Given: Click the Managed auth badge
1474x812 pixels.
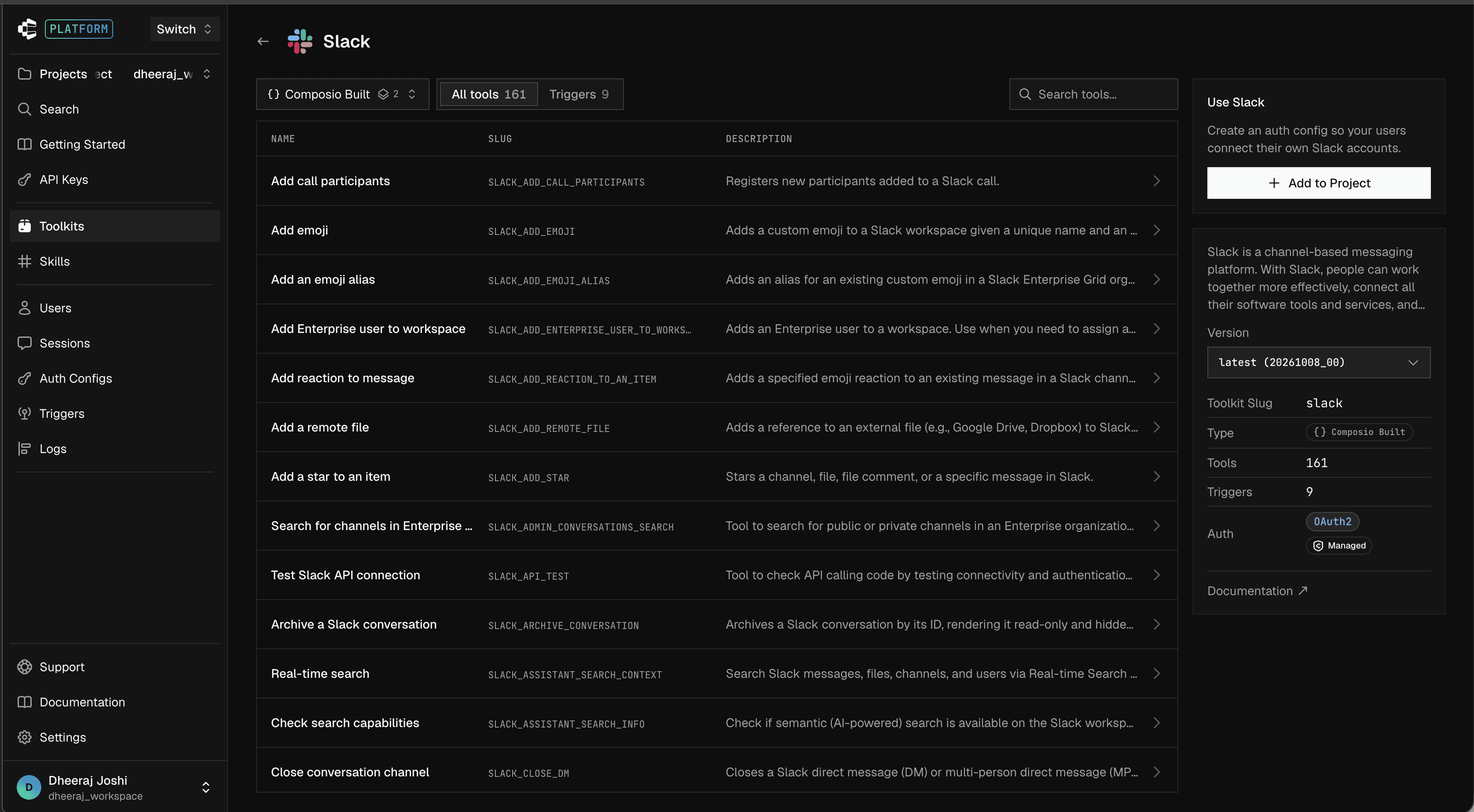Looking at the screenshot, I should coord(1339,545).
